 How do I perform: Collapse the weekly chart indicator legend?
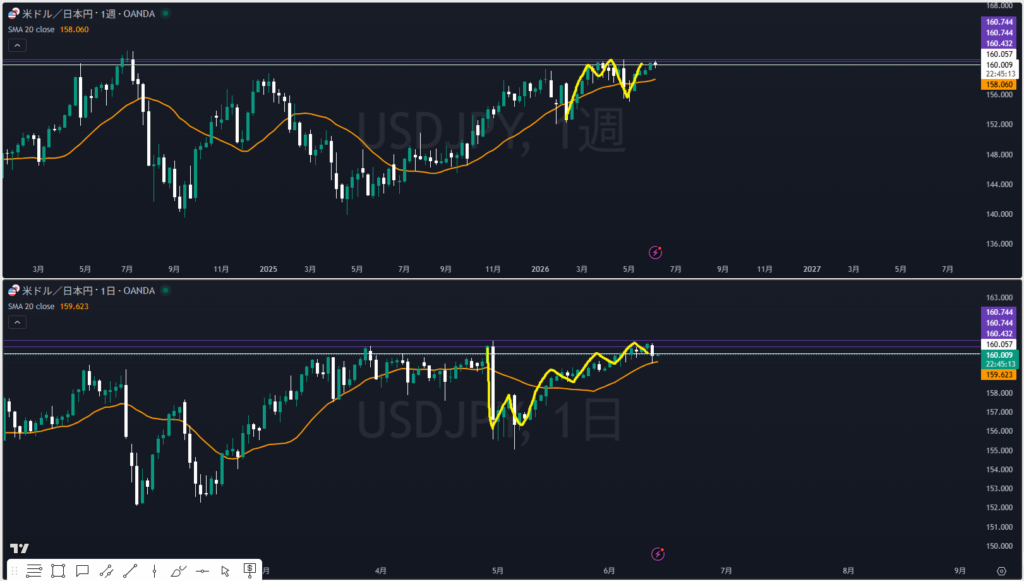[17, 45]
